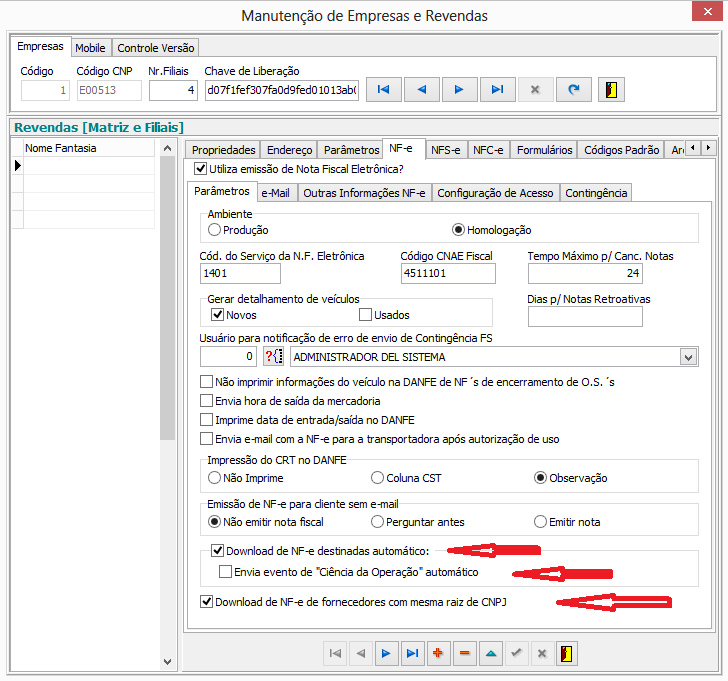This screenshot has width=728, height=681.
Task: Go to next Revenda record in bottom navigator
Action: 386,654
